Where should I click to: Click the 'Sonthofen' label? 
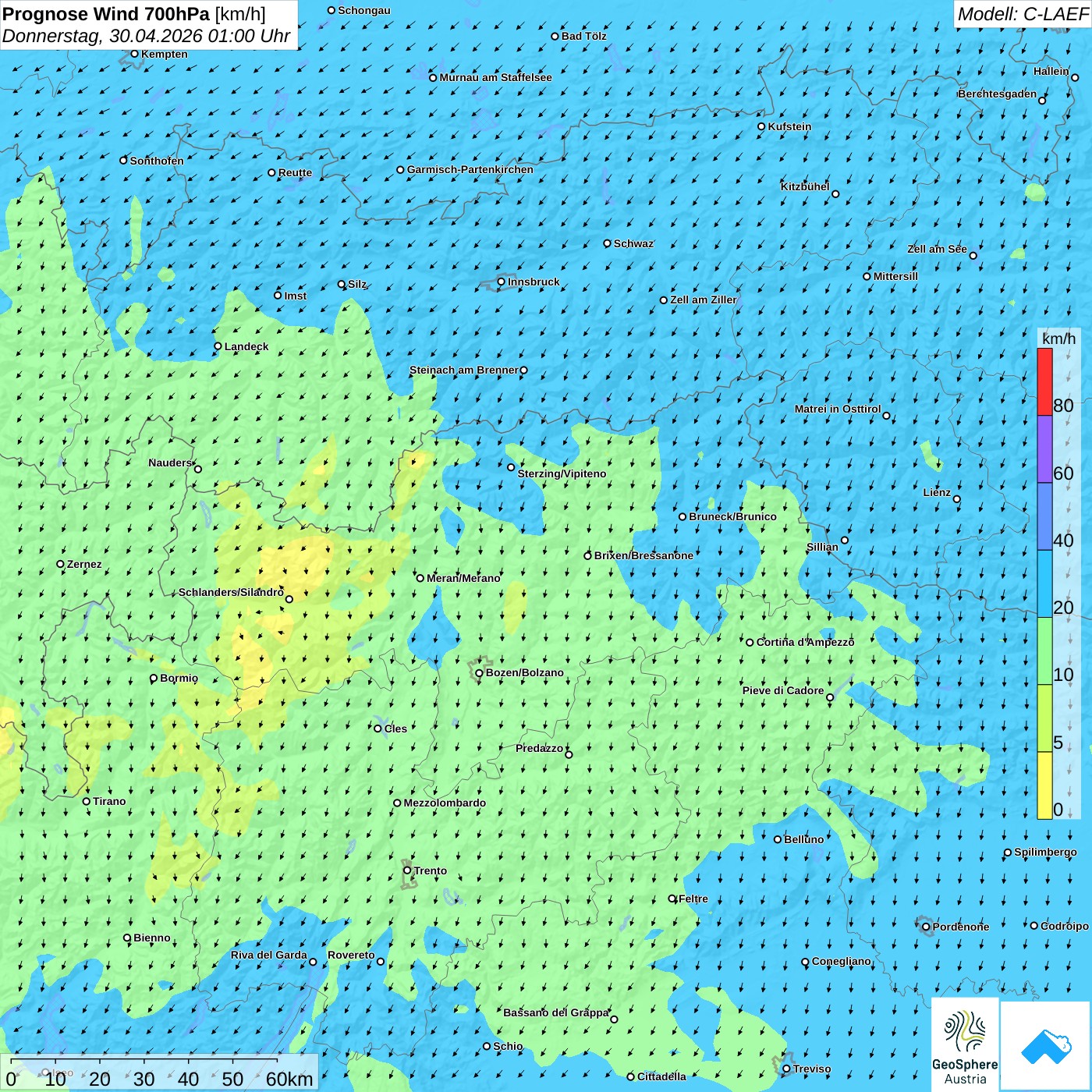point(157,161)
